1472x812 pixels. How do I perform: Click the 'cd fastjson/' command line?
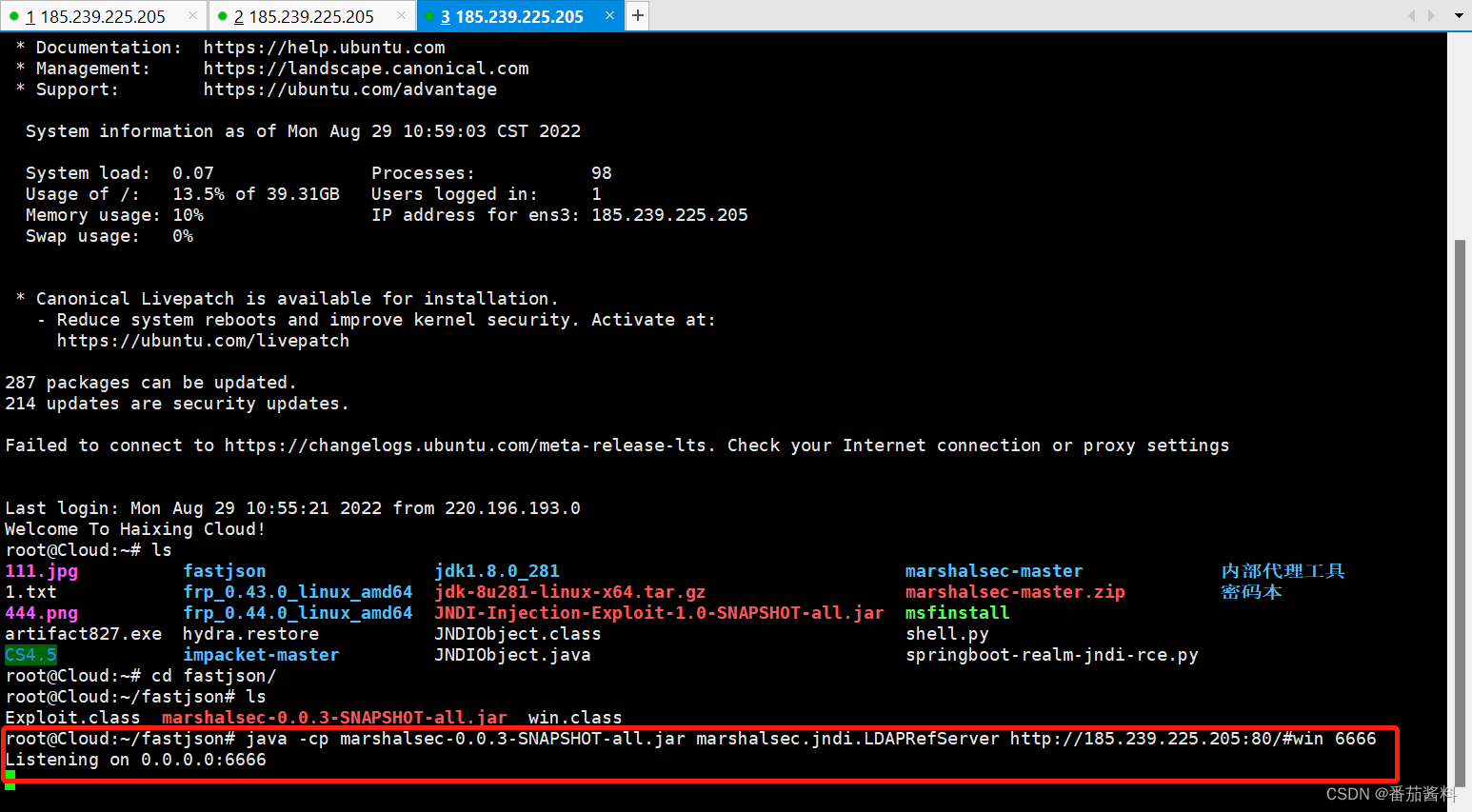pyautogui.click(x=141, y=676)
